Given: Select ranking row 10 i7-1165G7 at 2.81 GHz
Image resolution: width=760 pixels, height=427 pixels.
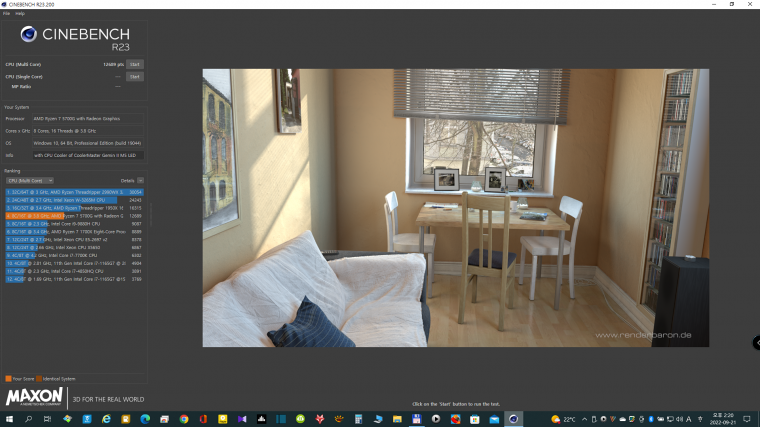Looking at the screenshot, I should (74, 264).
